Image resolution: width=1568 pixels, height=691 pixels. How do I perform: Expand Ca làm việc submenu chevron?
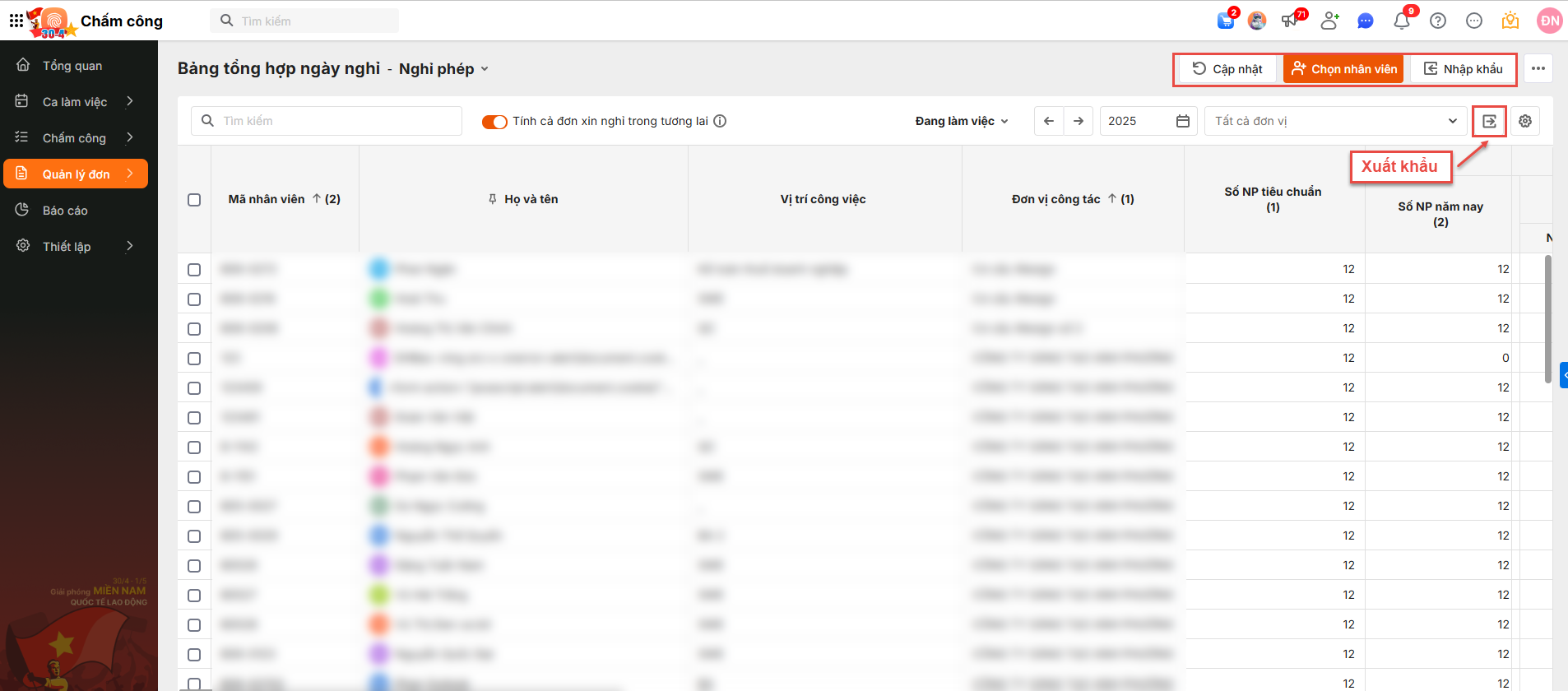coord(130,101)
